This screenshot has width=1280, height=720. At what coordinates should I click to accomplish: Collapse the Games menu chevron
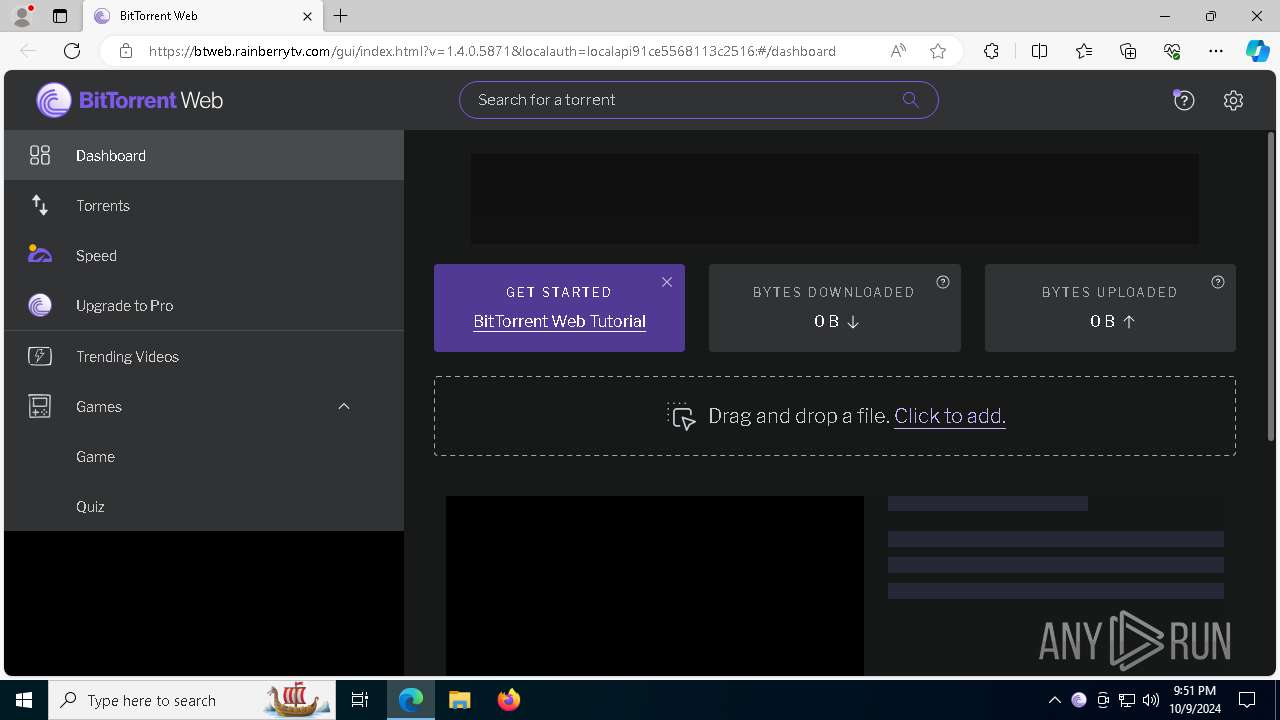pos(344,406)
